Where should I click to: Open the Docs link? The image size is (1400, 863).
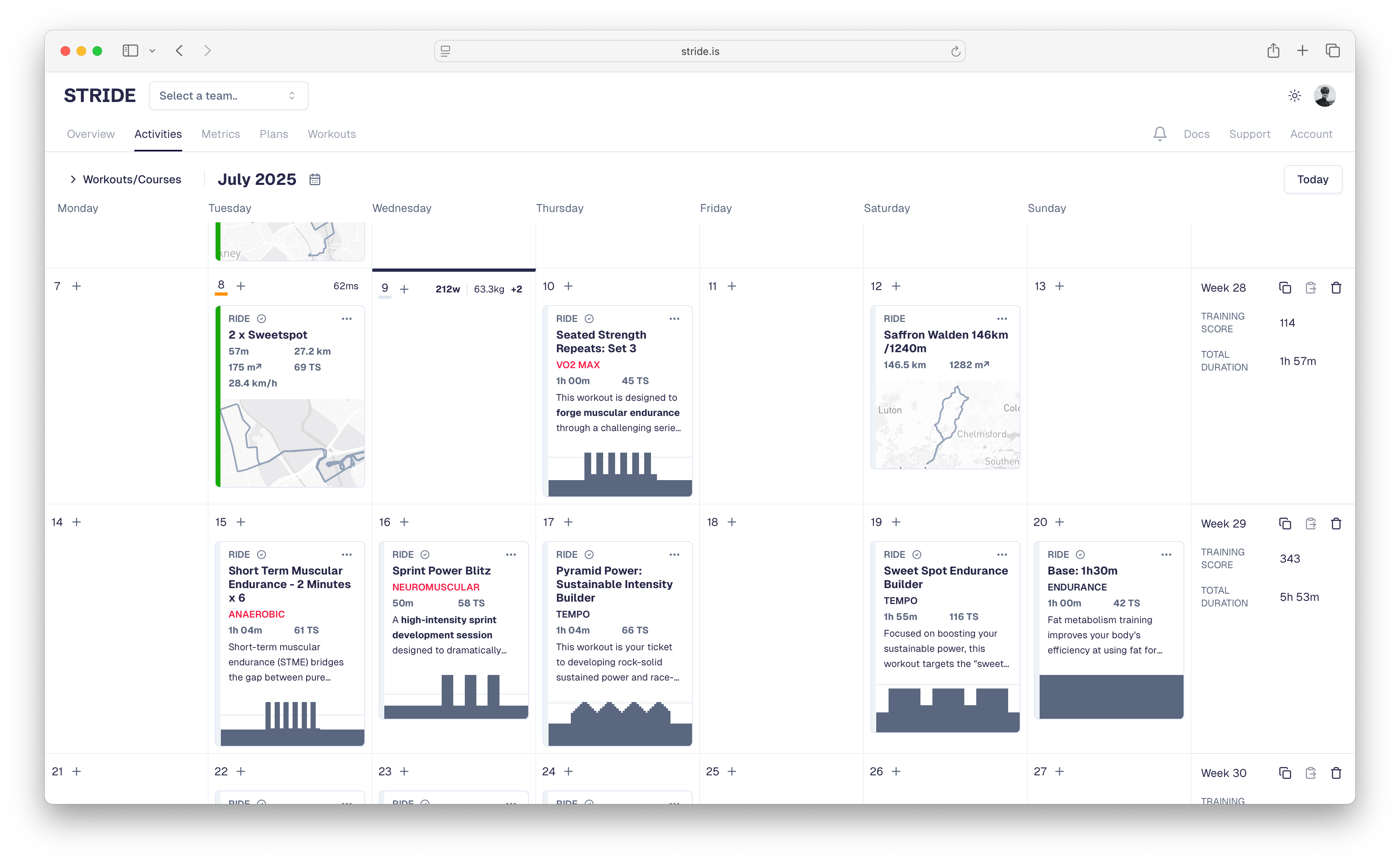click(x=1197, y=133)
